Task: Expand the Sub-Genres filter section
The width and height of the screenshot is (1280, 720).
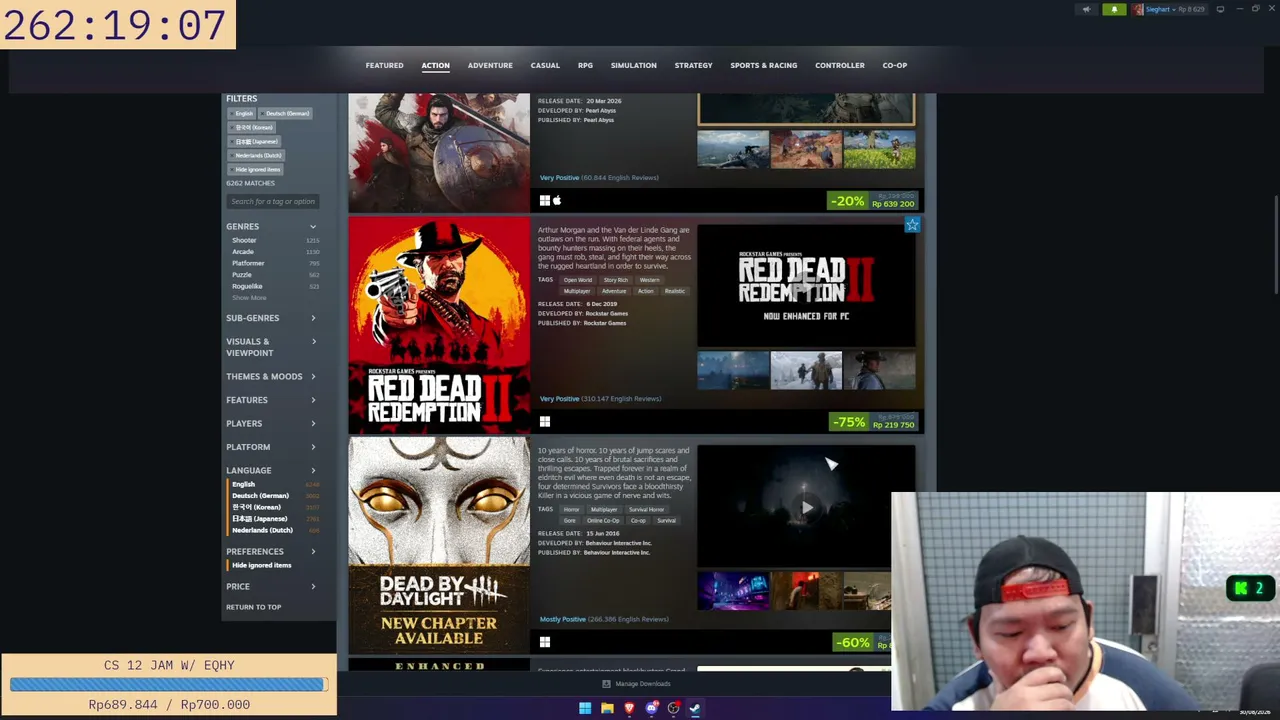Action: [271, 318]
